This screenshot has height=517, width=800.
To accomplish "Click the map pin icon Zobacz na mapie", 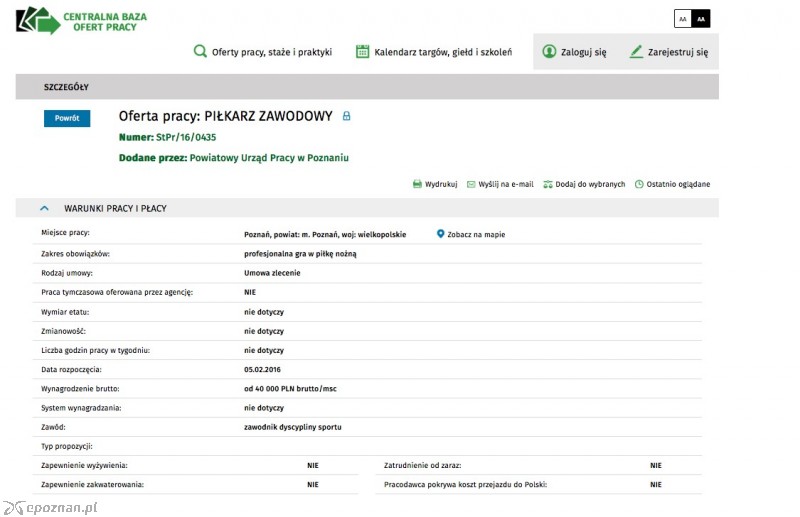I will (440, 234).
